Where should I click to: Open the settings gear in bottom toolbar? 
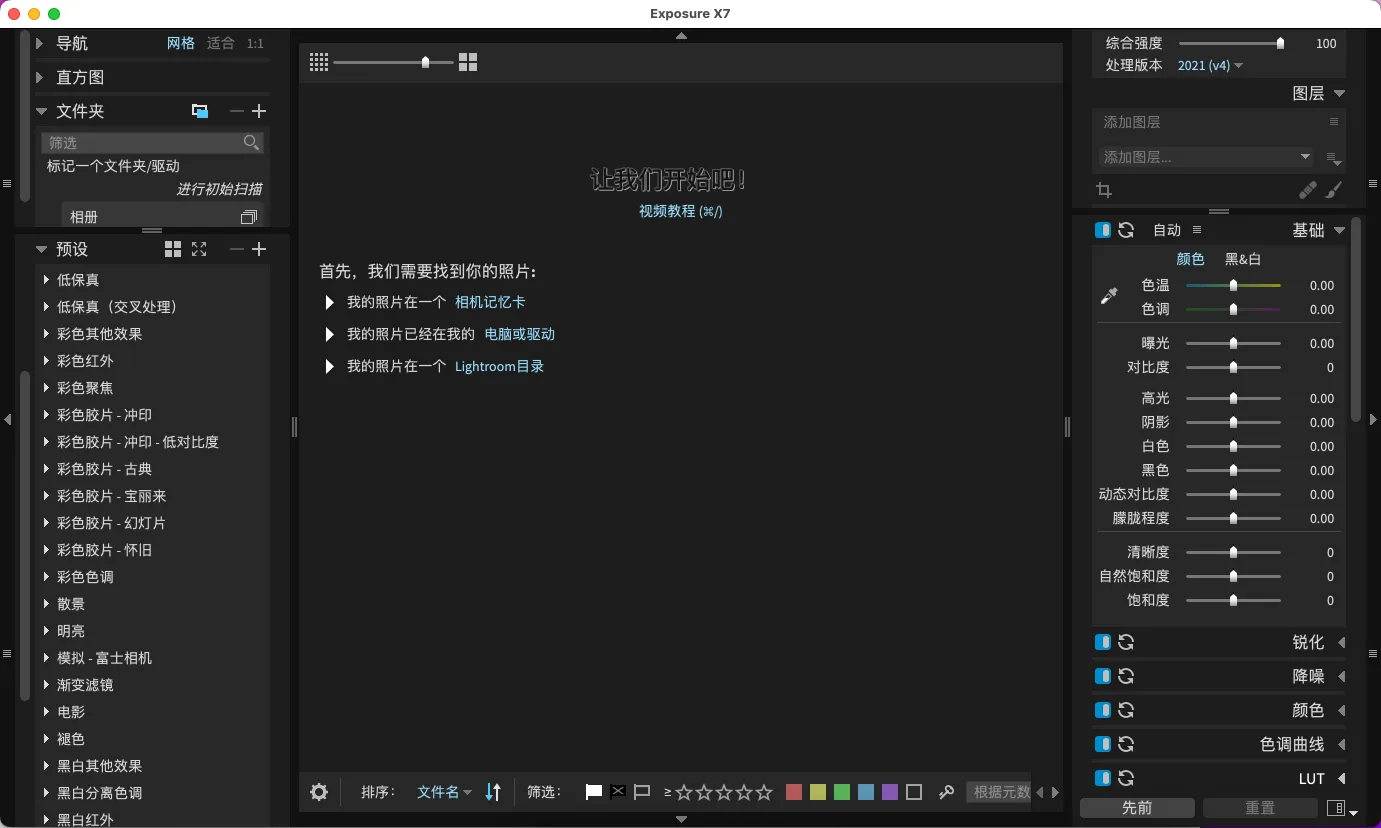pyautogui.click(x=319, y=792)
